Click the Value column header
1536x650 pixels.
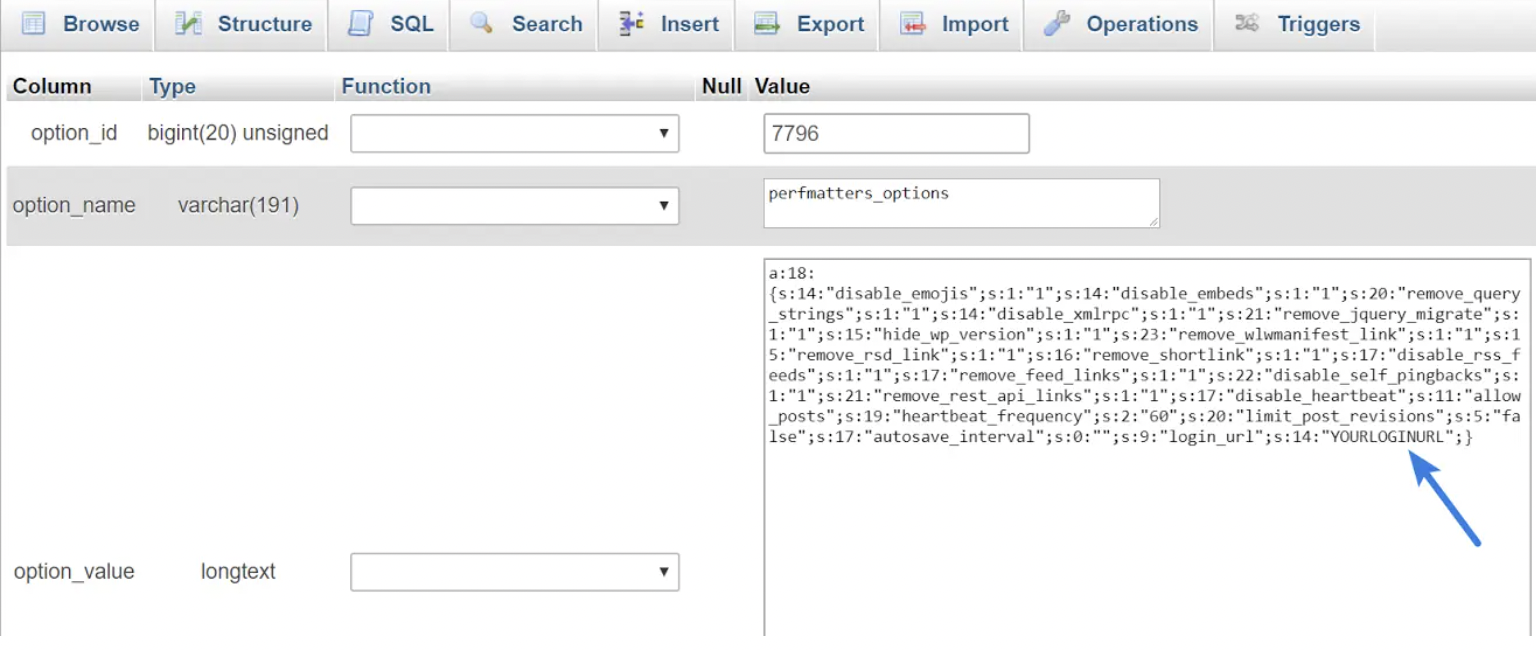[x=782, y=86]
